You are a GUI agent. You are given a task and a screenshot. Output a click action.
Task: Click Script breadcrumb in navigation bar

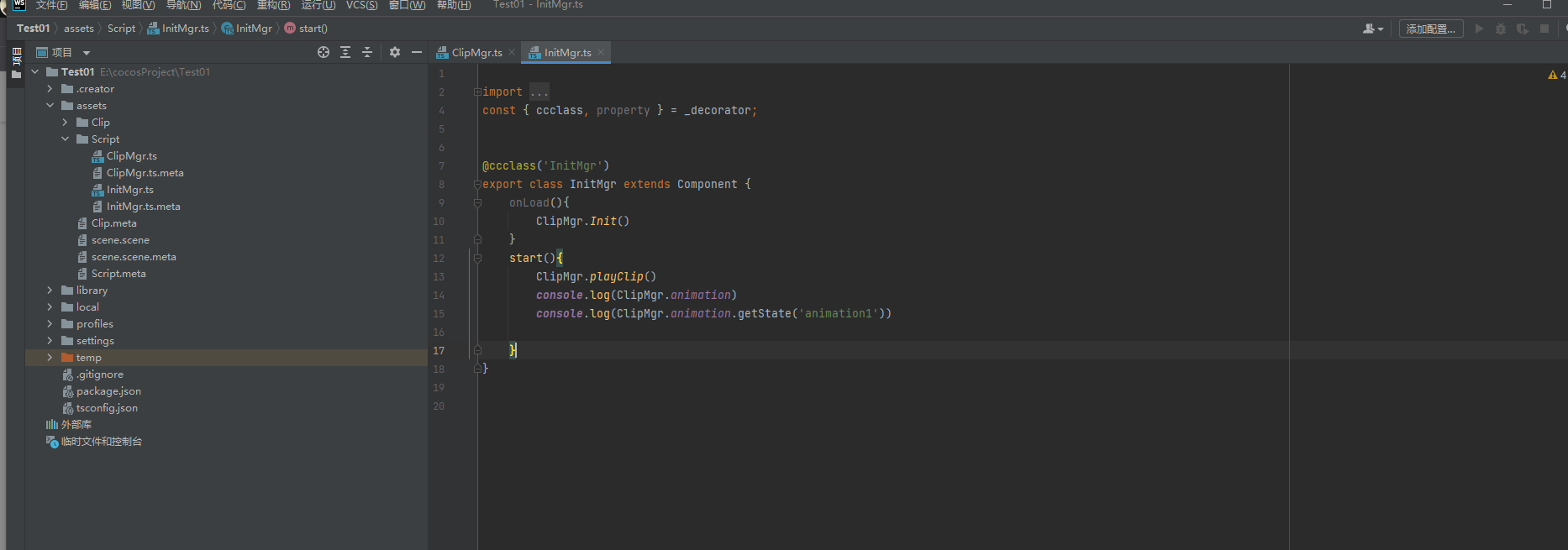pyautogui.click(x=121, y=29)
